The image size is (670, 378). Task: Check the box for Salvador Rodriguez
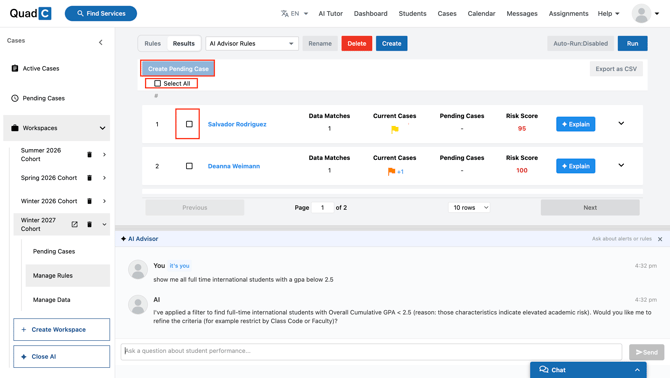(x=189, y=124)
